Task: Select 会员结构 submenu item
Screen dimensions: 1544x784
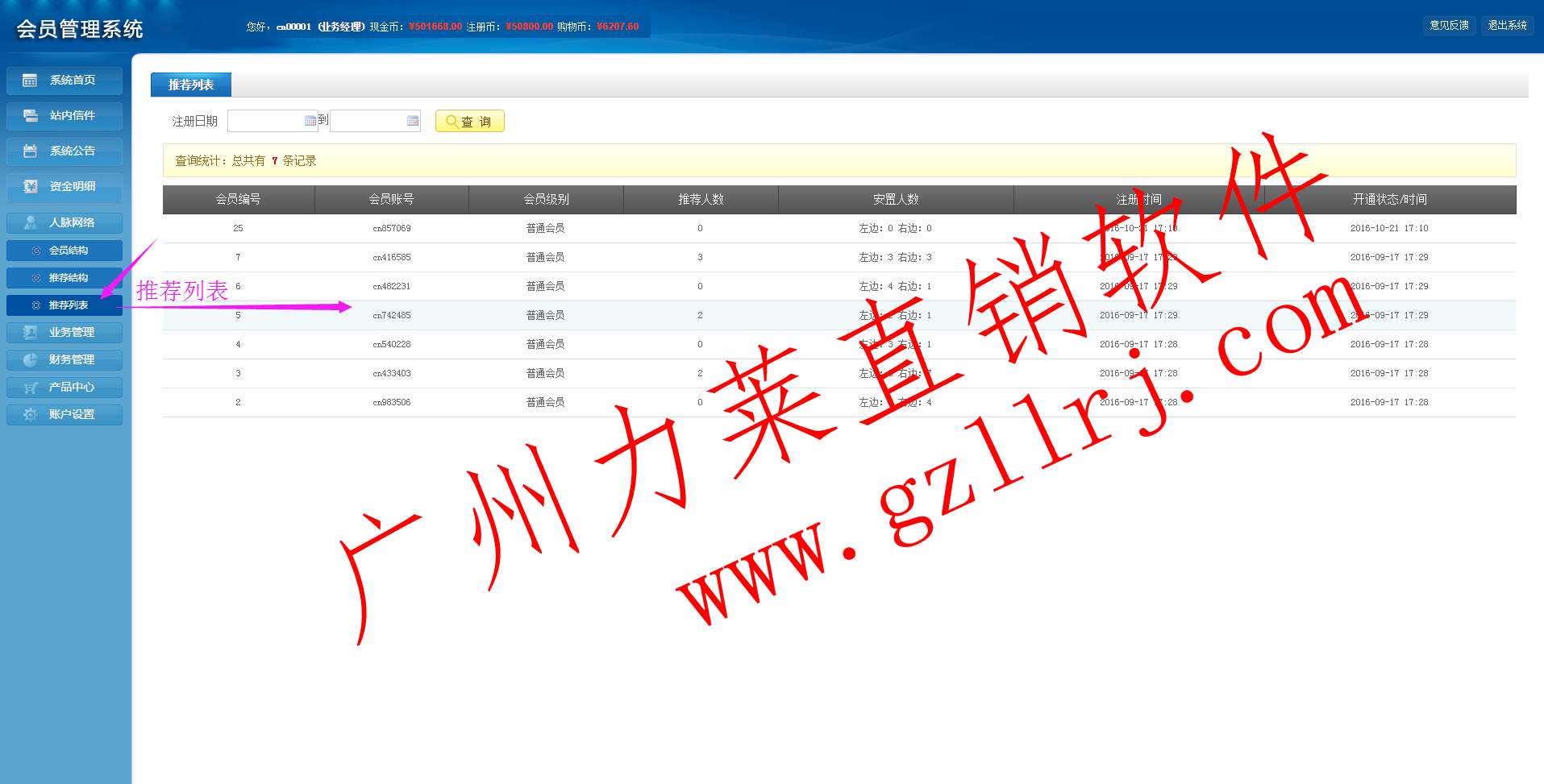Action: pyautogui.click(x=65, y=251)
